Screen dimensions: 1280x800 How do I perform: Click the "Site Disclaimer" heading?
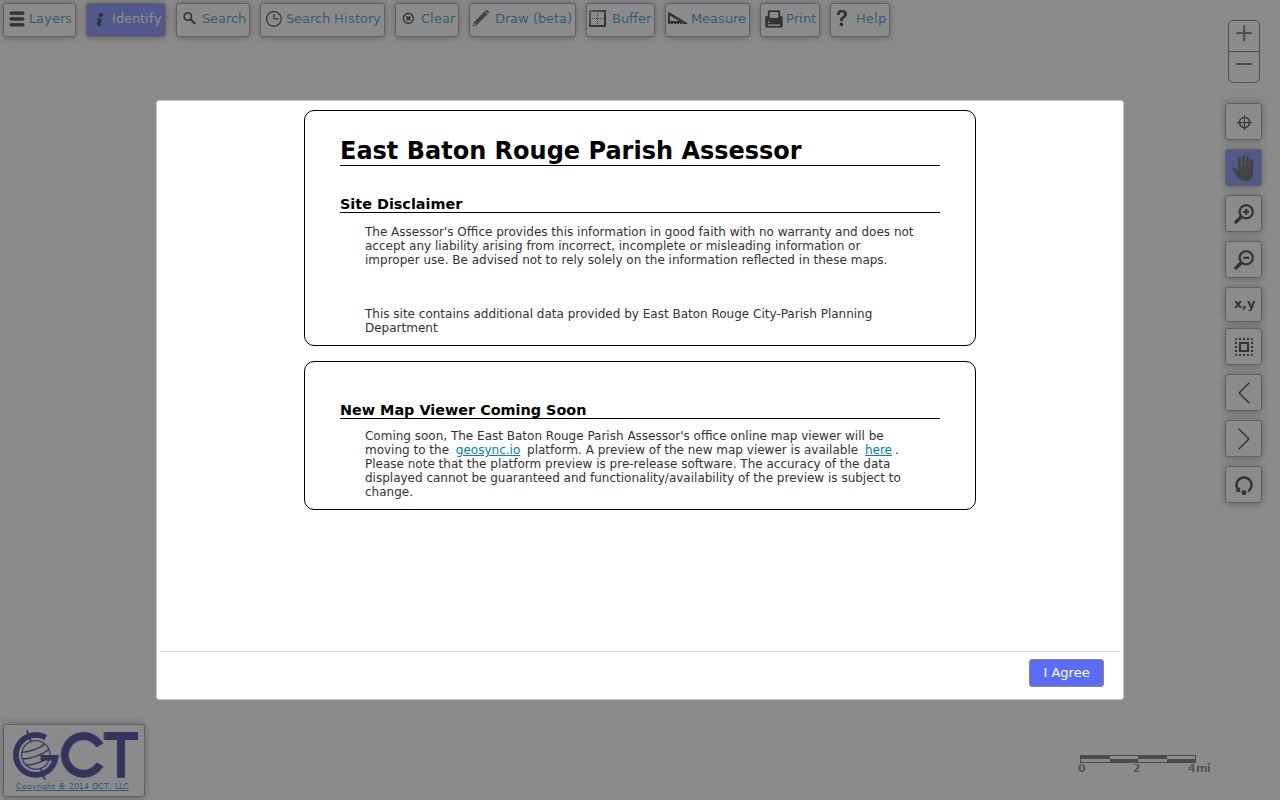click(x=401, y=204)
